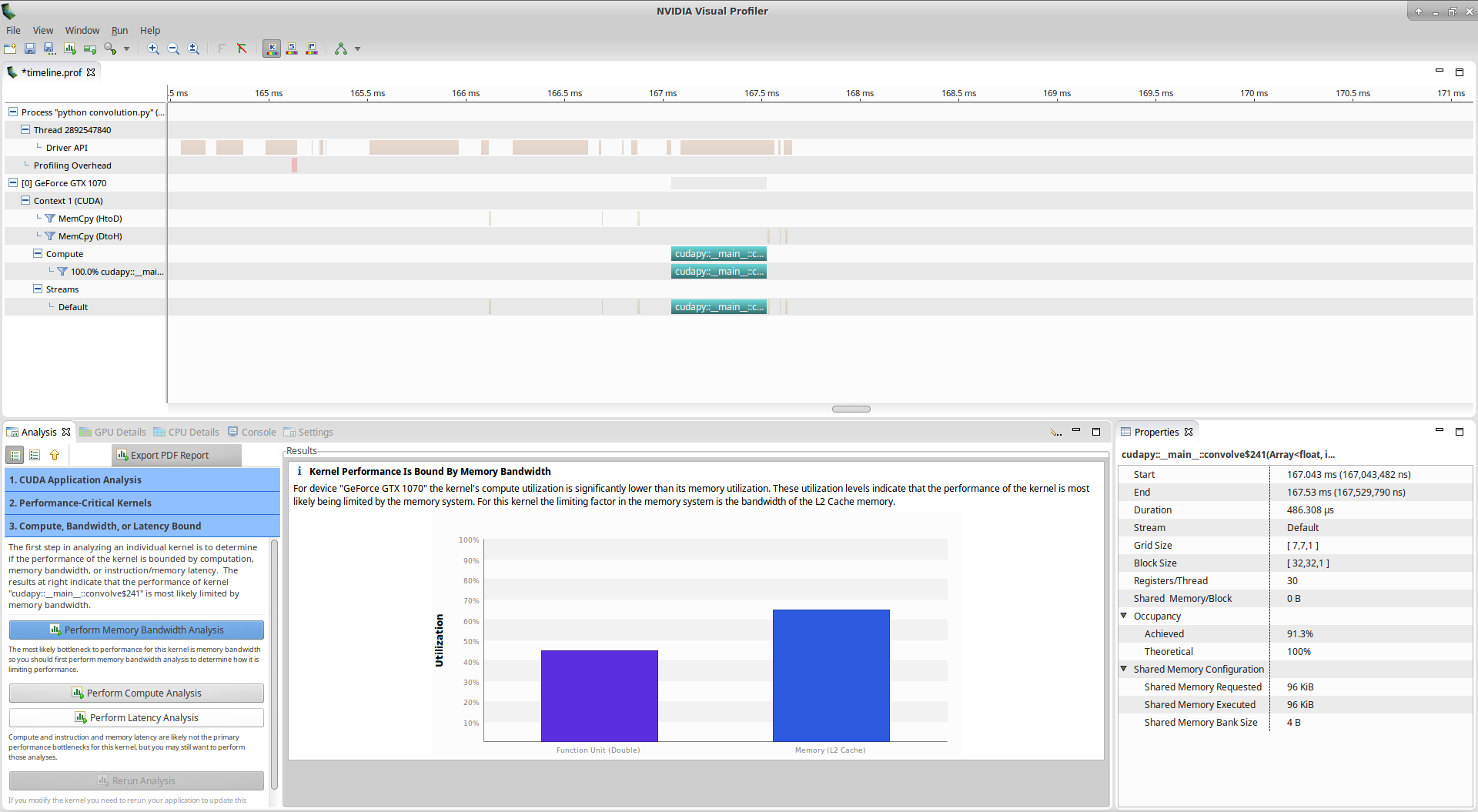1478x812 pixels.
Task: Zoom in the timeline
Action: (x=153, y=48)
